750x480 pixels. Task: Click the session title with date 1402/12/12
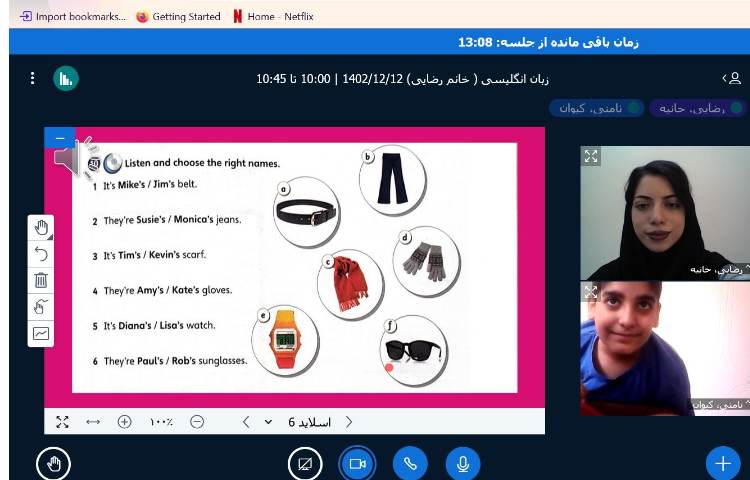click(402, 79)
